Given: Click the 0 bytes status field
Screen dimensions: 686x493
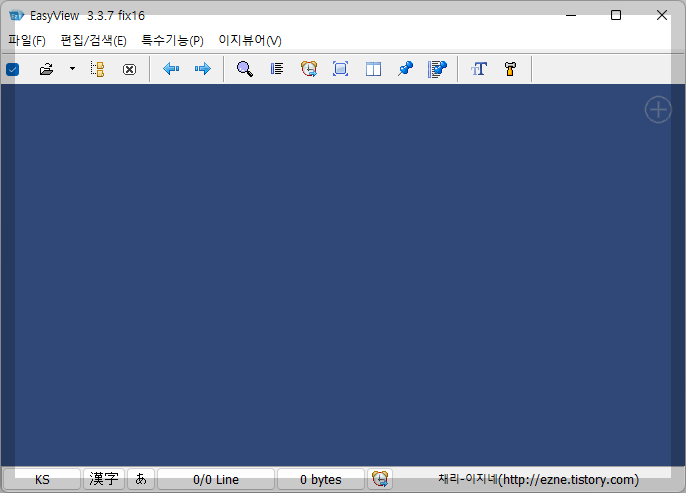Looking at the screenshot, I should point(321,479).
